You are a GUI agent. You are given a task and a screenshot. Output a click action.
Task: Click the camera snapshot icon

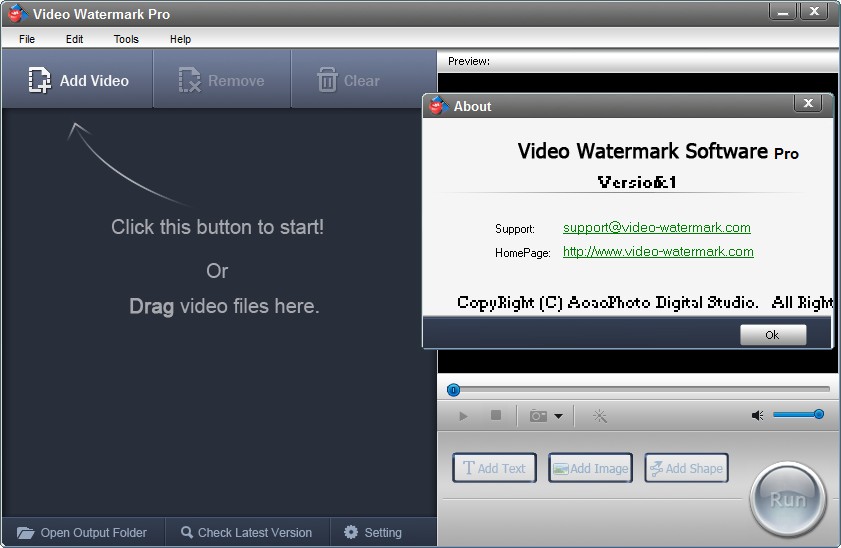pos(538,416)
